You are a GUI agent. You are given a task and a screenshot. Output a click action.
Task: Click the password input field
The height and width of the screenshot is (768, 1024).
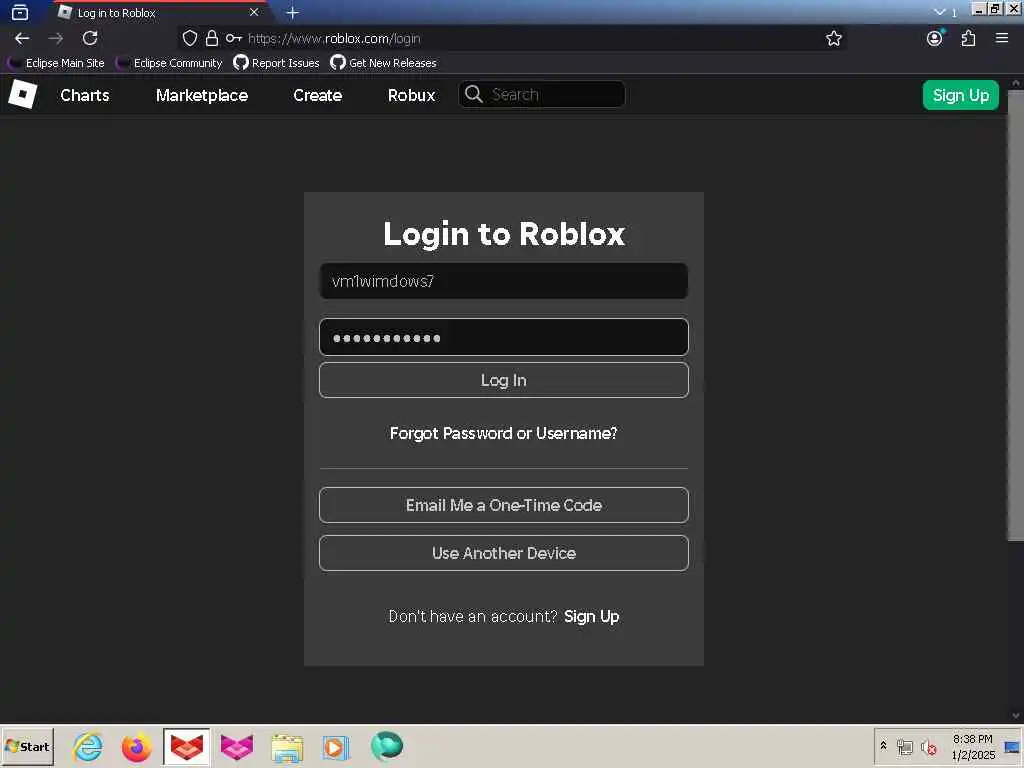point(504,338)
